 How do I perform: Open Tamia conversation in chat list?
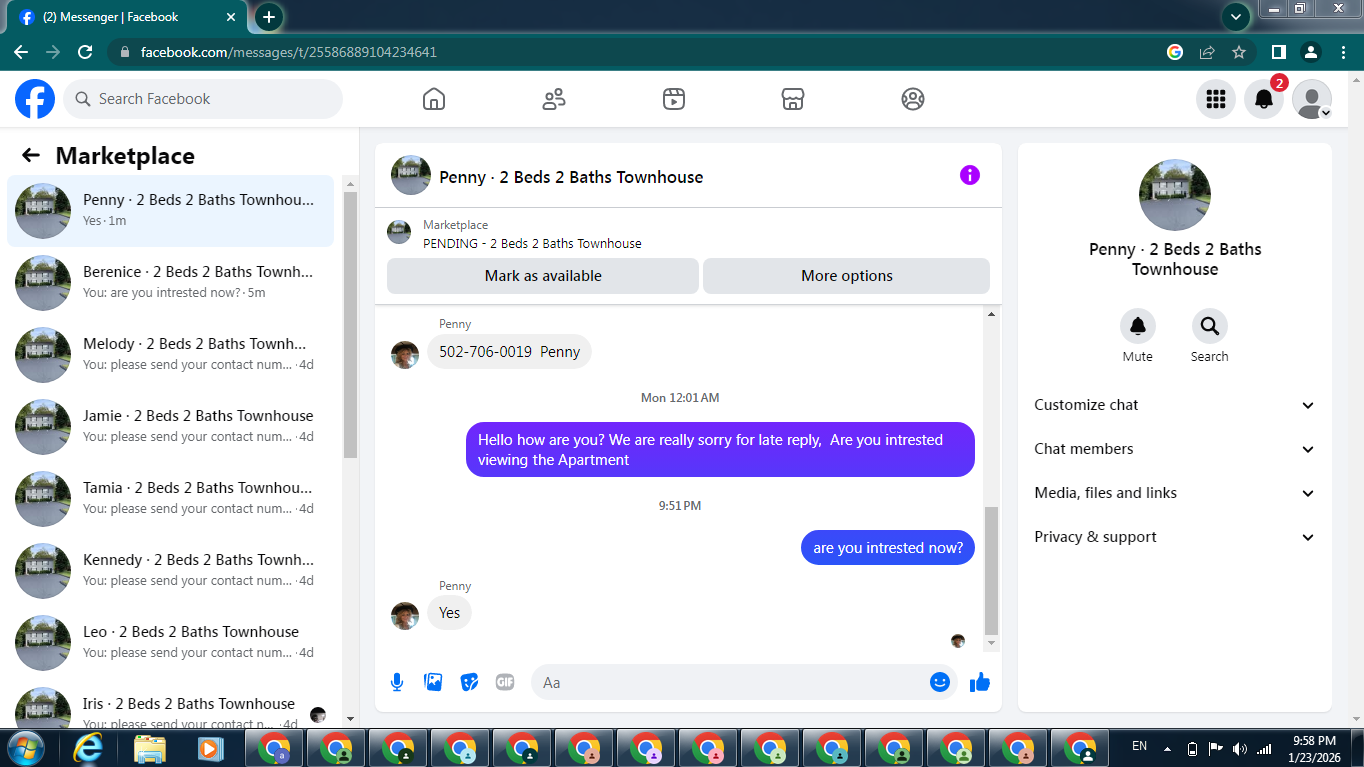(x=171, y=499)
